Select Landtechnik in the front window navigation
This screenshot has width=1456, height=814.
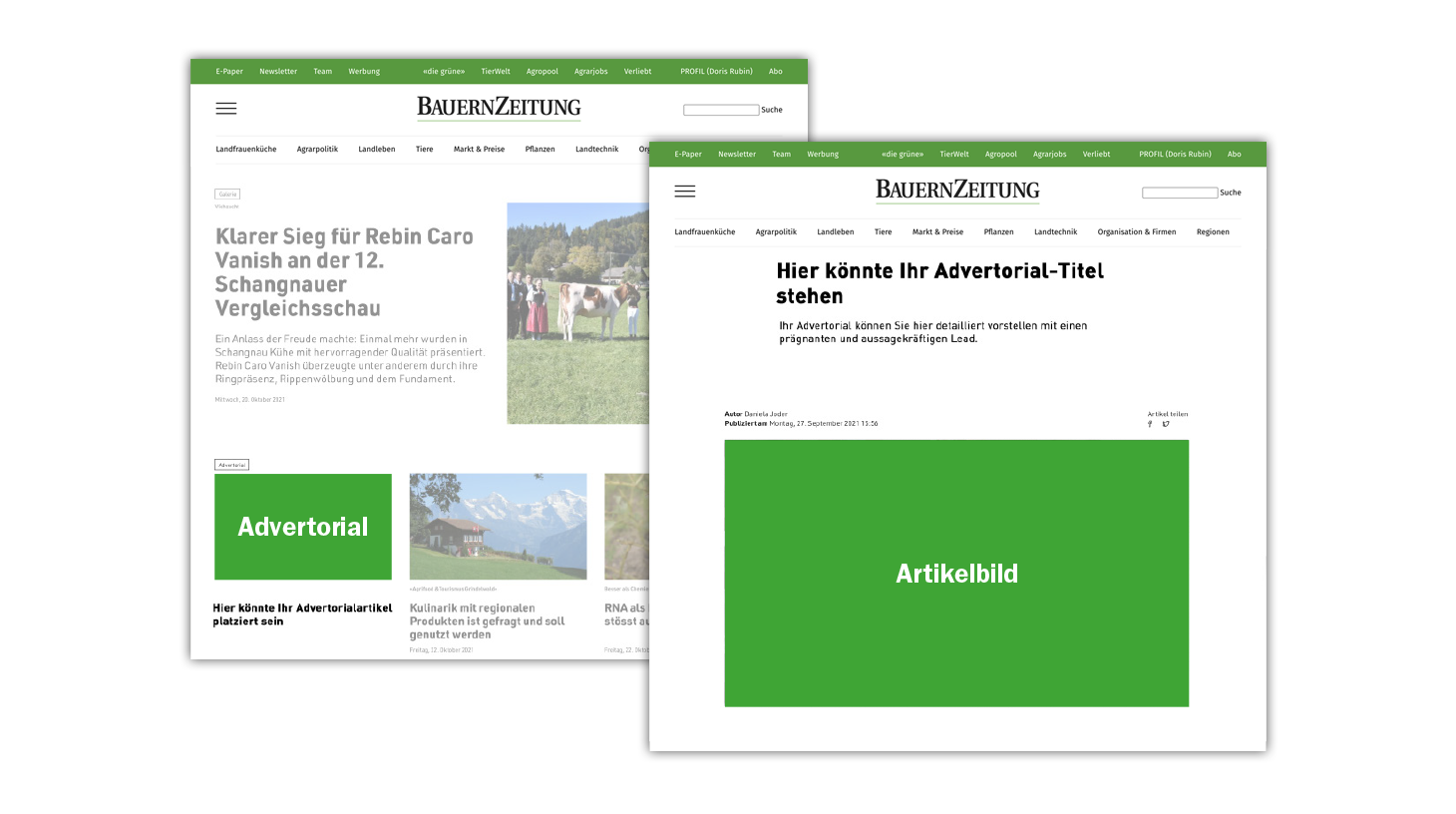[x=1055, y=231]
